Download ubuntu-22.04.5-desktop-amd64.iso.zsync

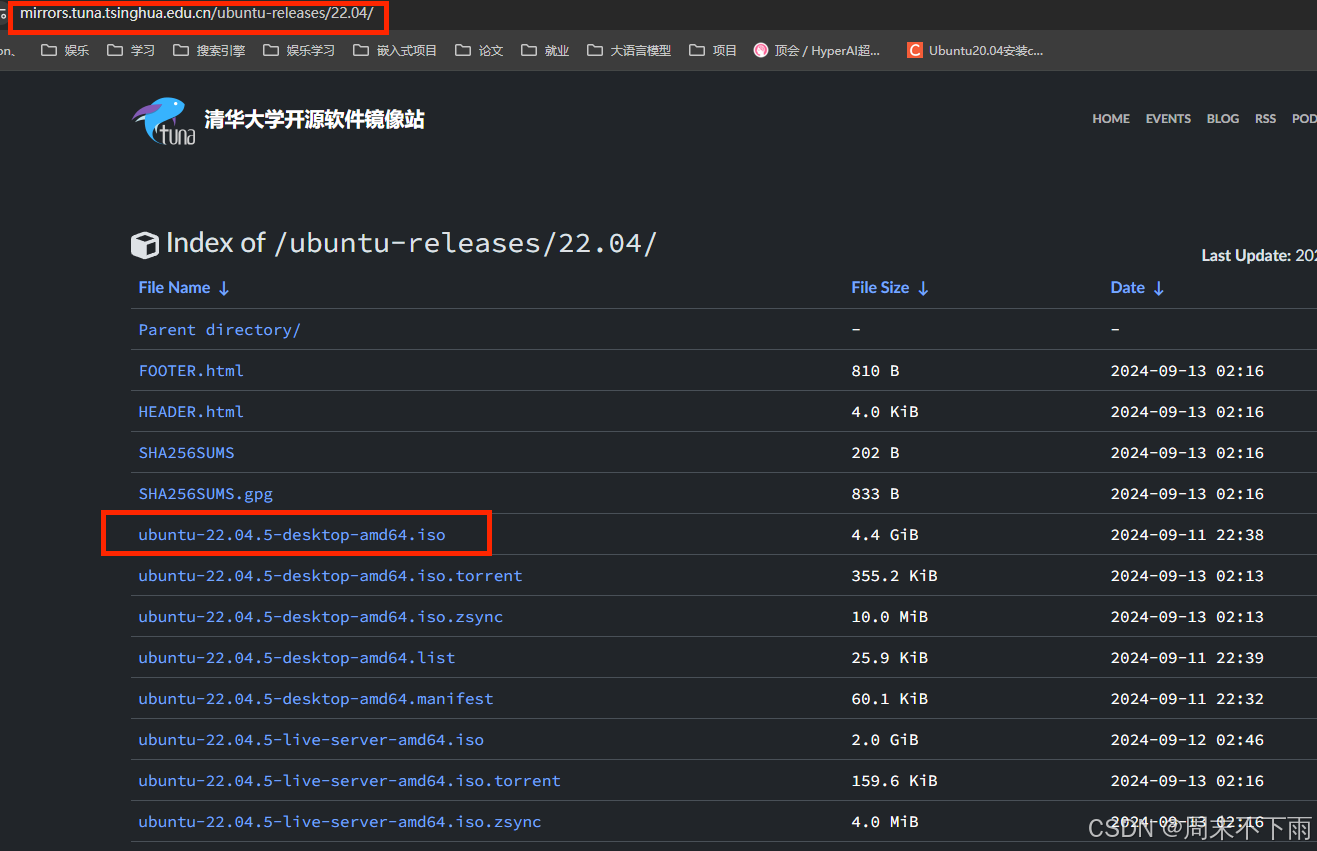click(320, 617)
